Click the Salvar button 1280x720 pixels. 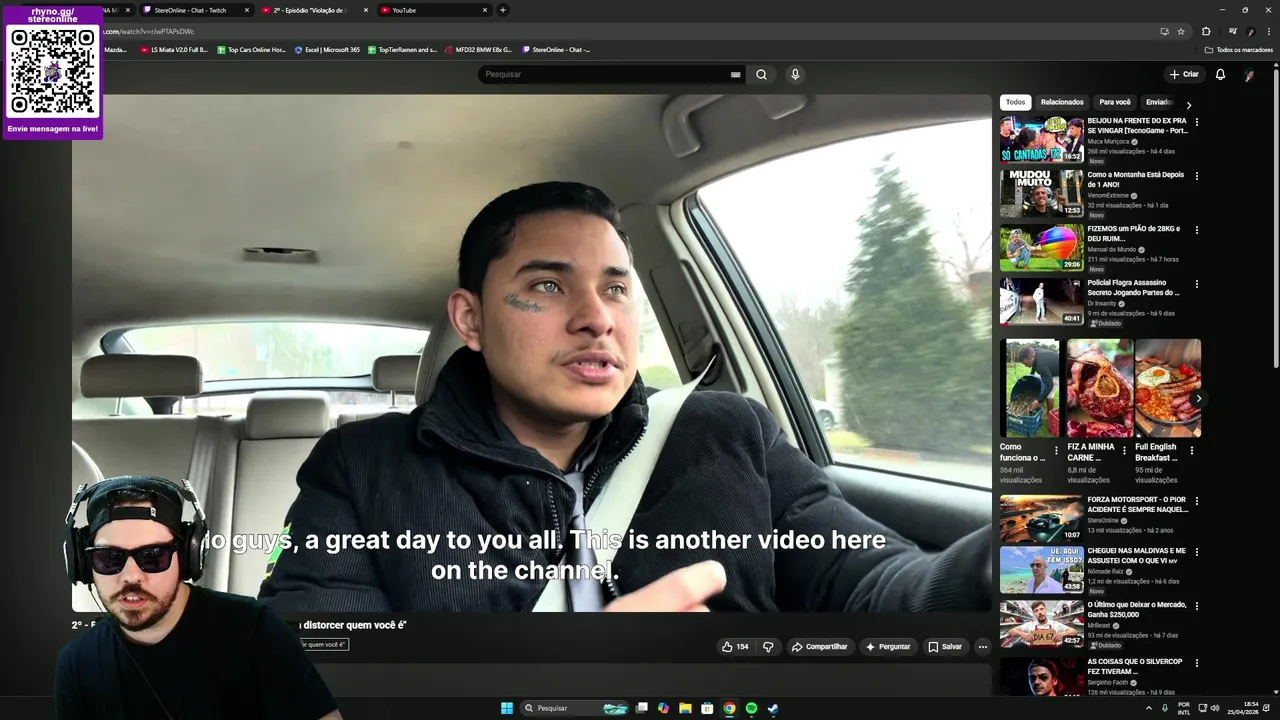(x=945, y=647)
